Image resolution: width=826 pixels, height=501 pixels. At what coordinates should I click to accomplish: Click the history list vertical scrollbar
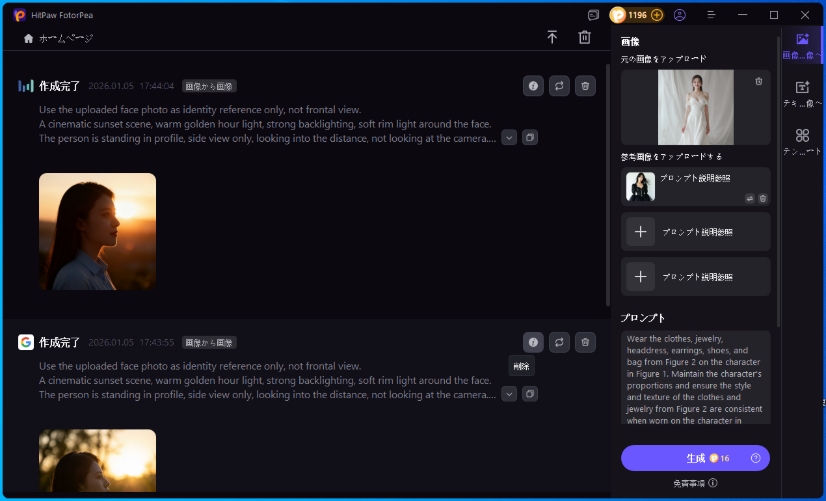[607, 184]
